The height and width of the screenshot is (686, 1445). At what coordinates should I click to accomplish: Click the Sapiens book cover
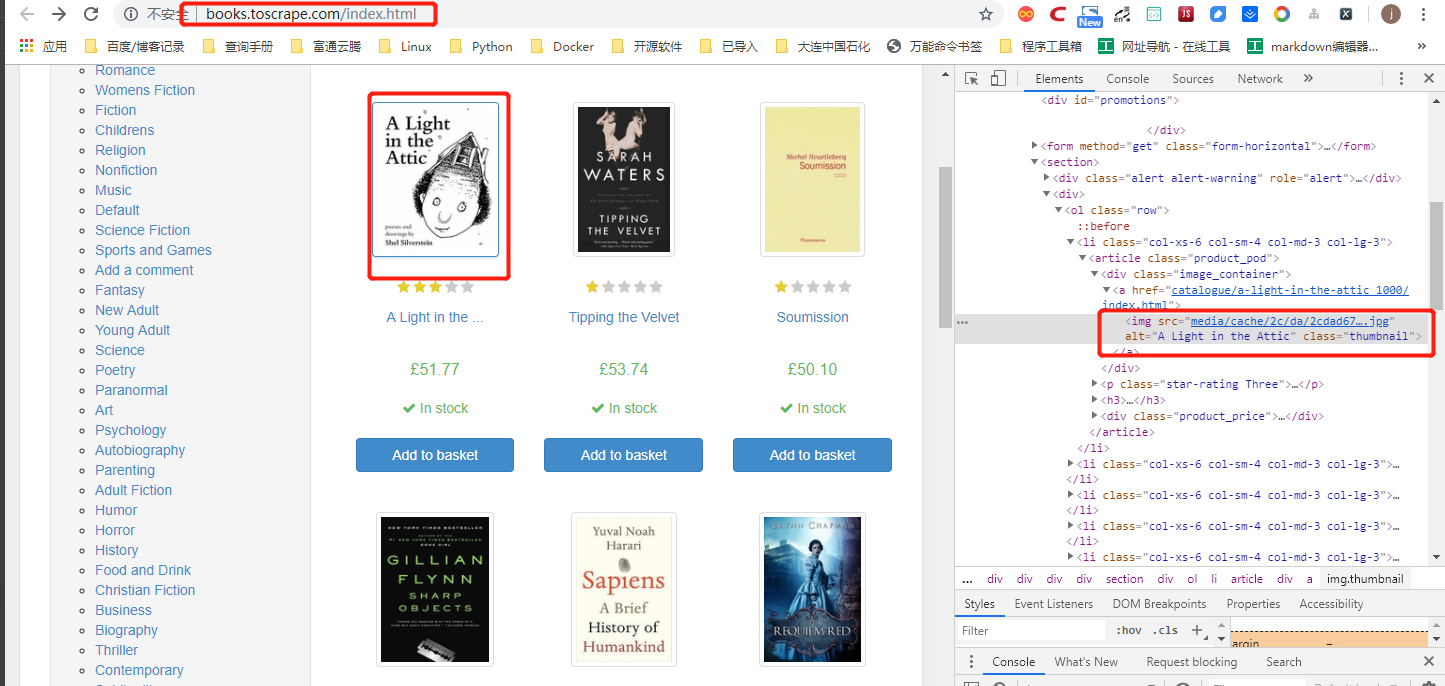coord(624,589)
